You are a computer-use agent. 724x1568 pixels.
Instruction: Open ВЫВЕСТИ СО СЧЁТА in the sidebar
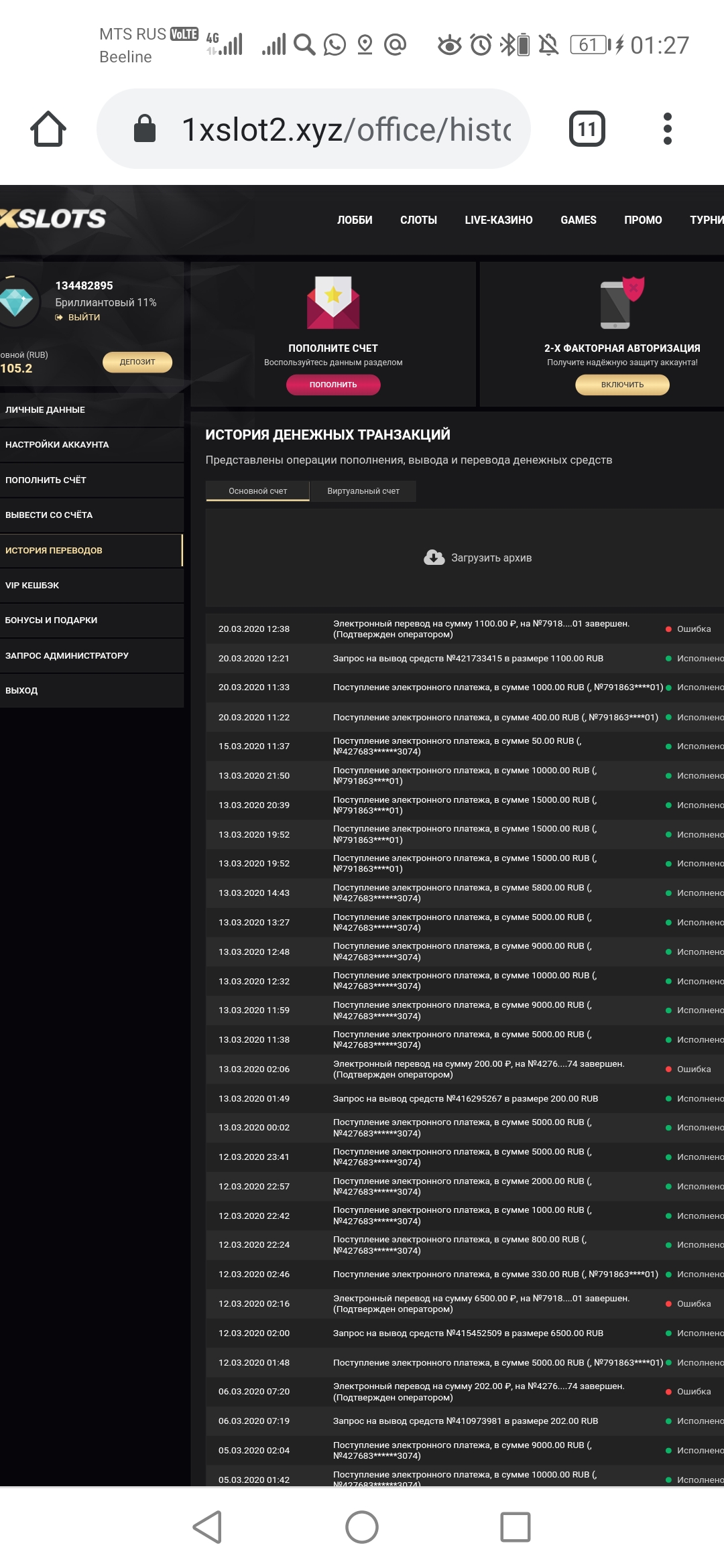click(49, 515)
